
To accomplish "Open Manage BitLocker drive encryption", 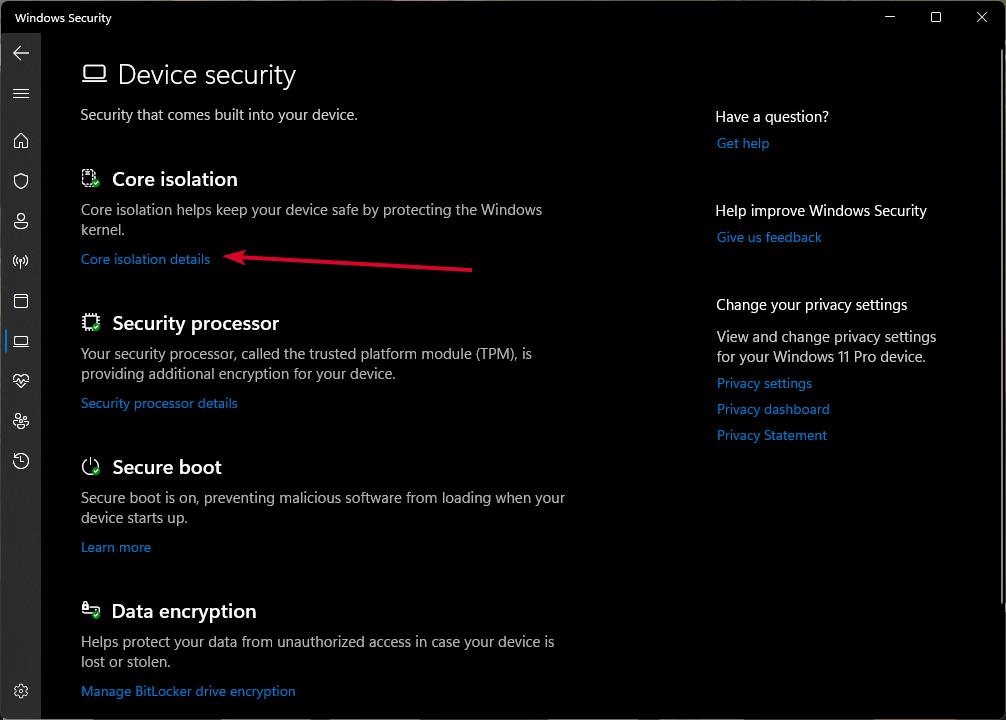I will 188,691.
